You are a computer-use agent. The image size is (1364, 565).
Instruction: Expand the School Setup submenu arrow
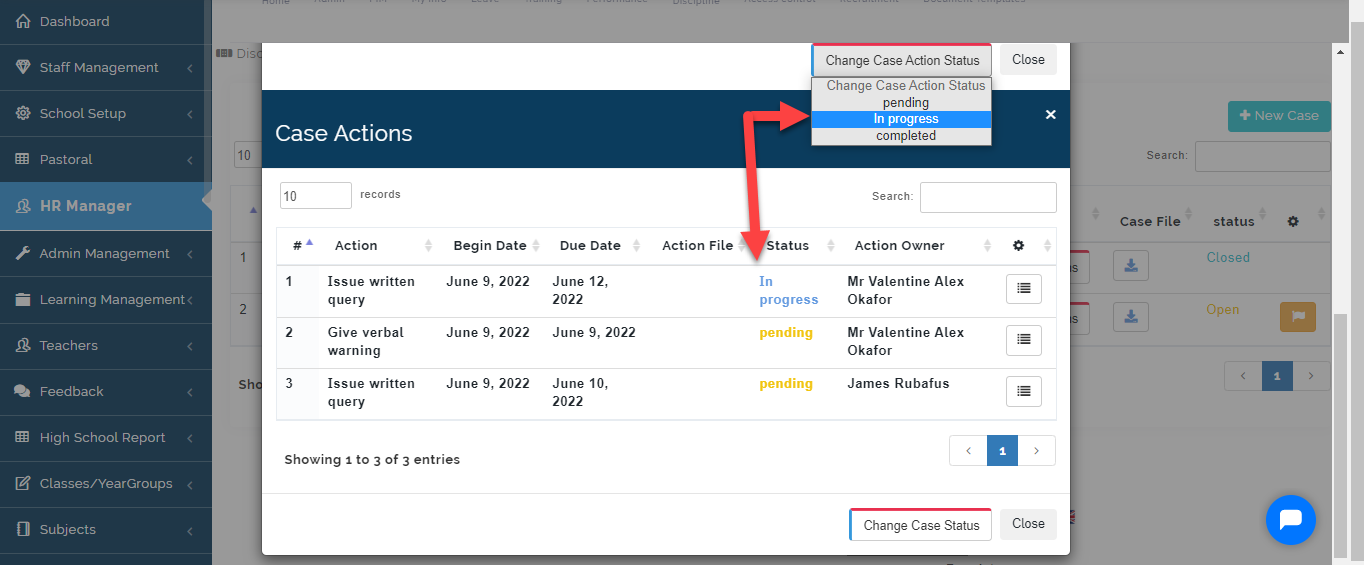(x=190, y=114)
